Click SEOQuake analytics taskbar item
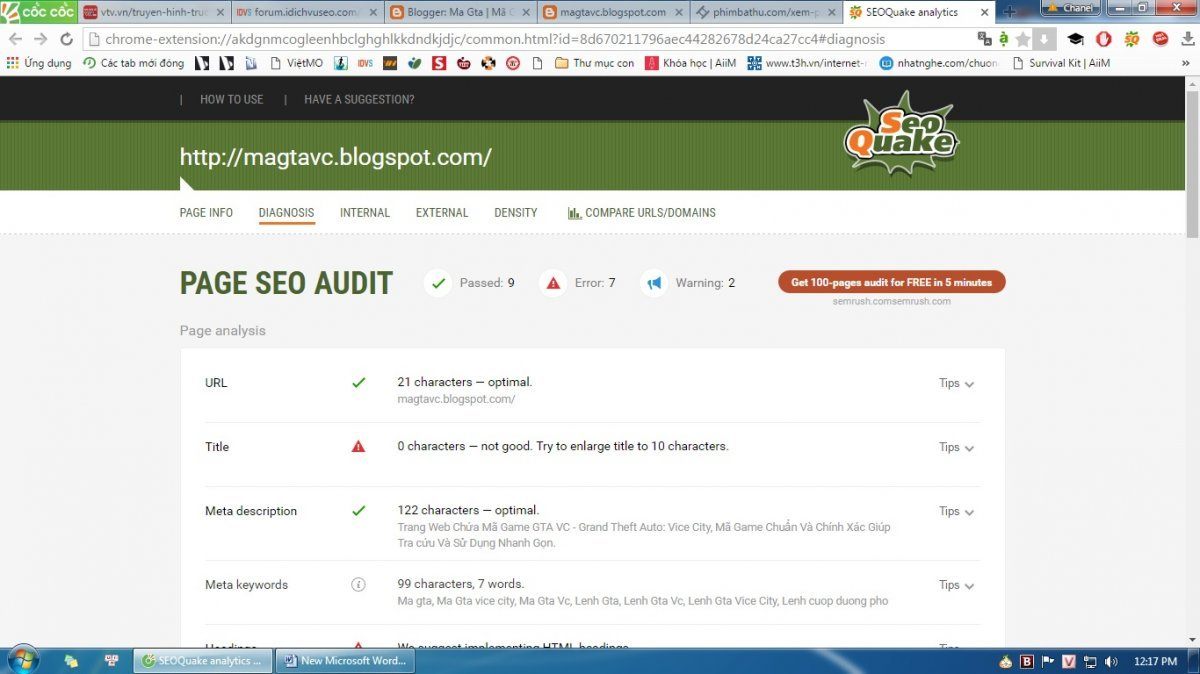The height and width of the screenshot is (674, 1200). 203,661
